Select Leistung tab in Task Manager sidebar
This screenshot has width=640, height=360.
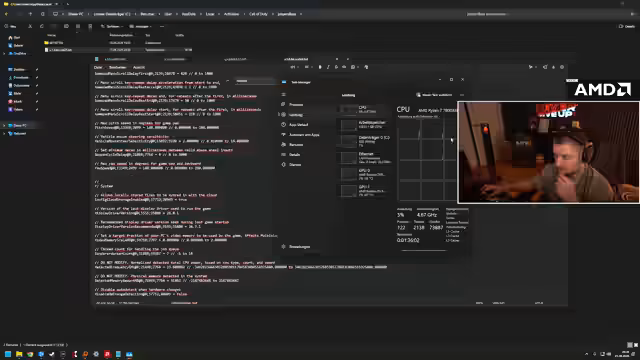point(296,115)
